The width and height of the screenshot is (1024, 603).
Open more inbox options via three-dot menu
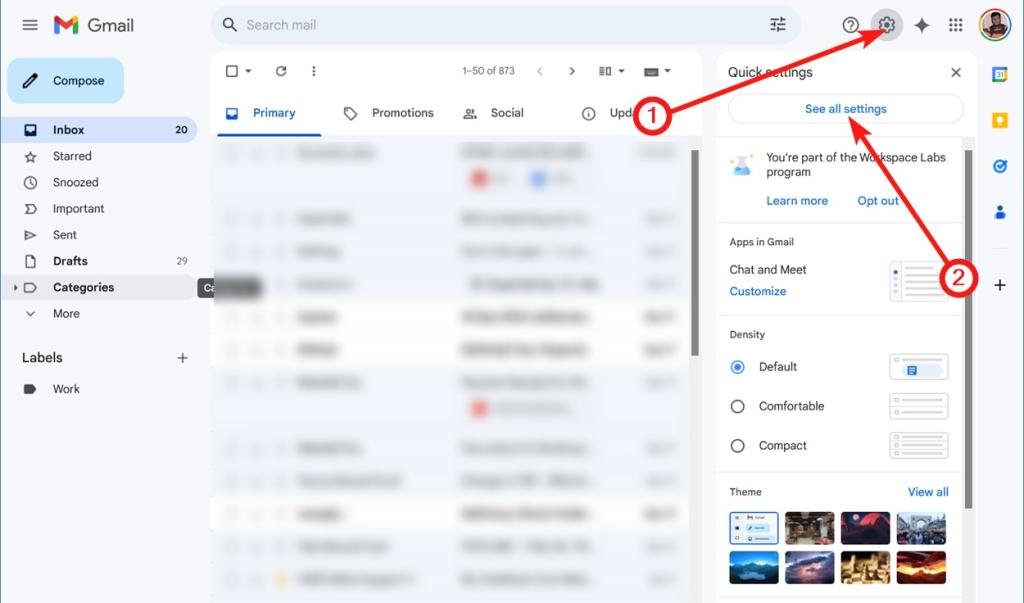click(x=313, y=71)
